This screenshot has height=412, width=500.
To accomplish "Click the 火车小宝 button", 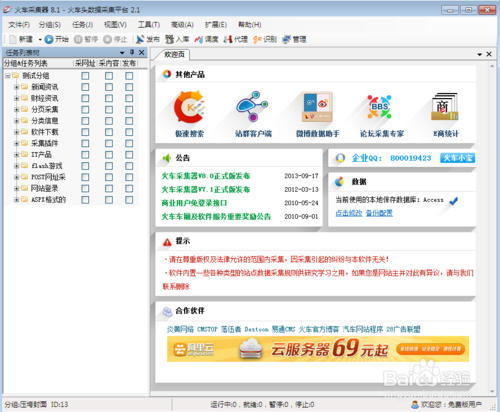I will [458, 158].
